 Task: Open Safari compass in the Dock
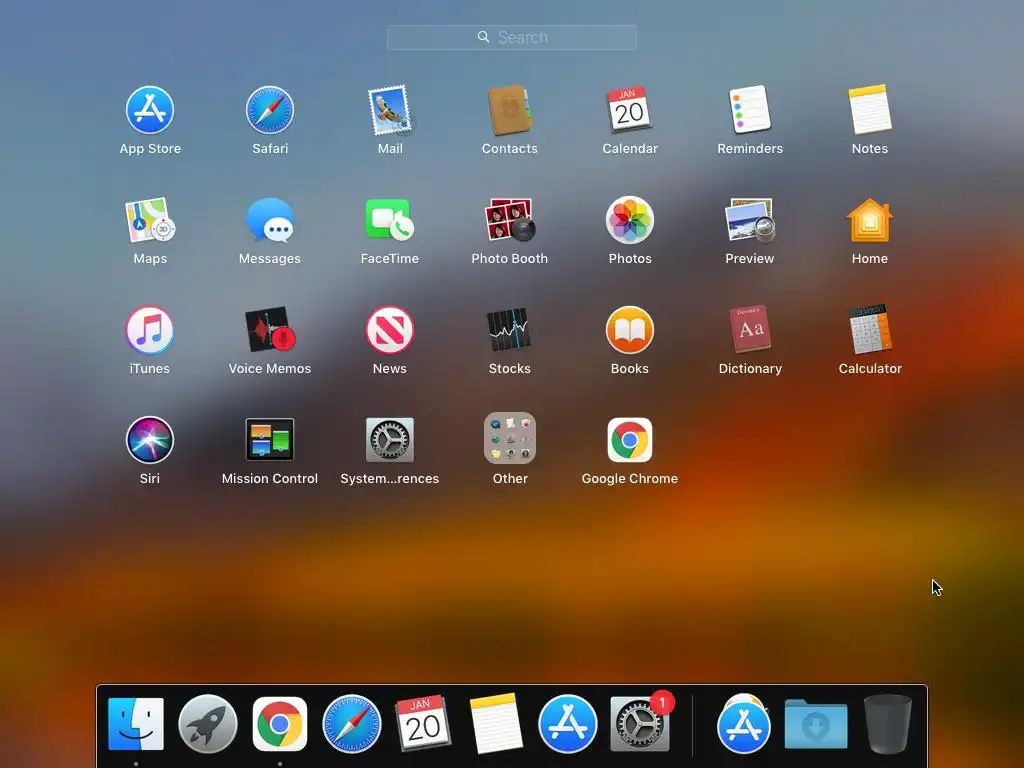tap(351, 724)
